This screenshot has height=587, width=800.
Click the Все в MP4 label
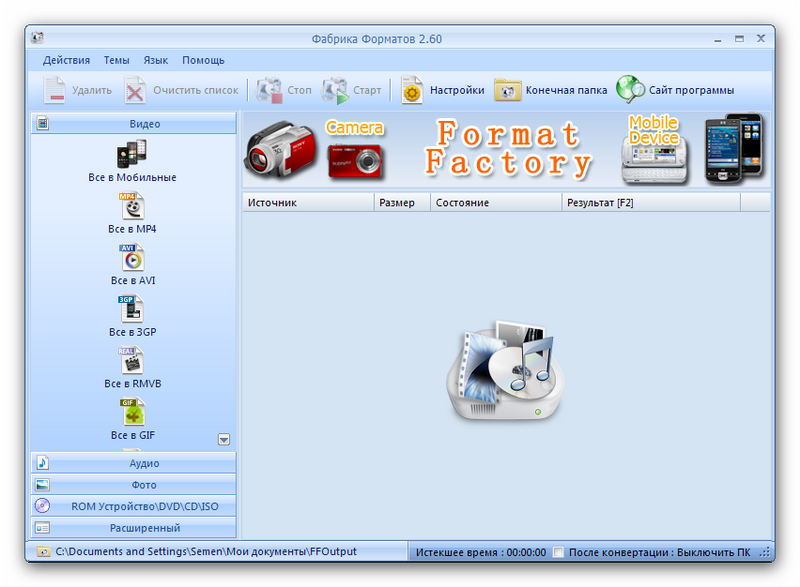coord(132,229)
